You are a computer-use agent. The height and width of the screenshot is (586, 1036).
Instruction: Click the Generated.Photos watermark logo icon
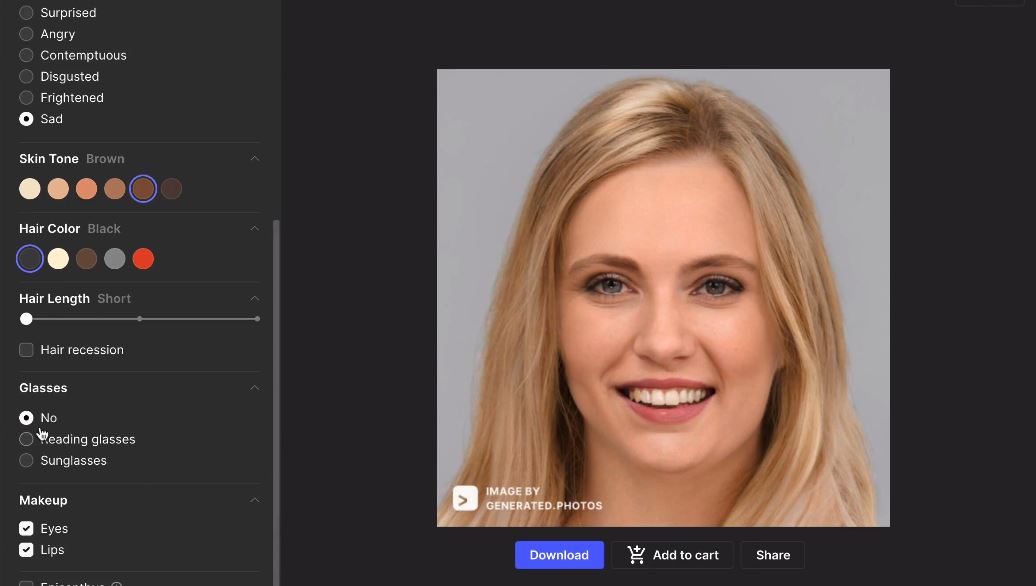click(465, 499)
